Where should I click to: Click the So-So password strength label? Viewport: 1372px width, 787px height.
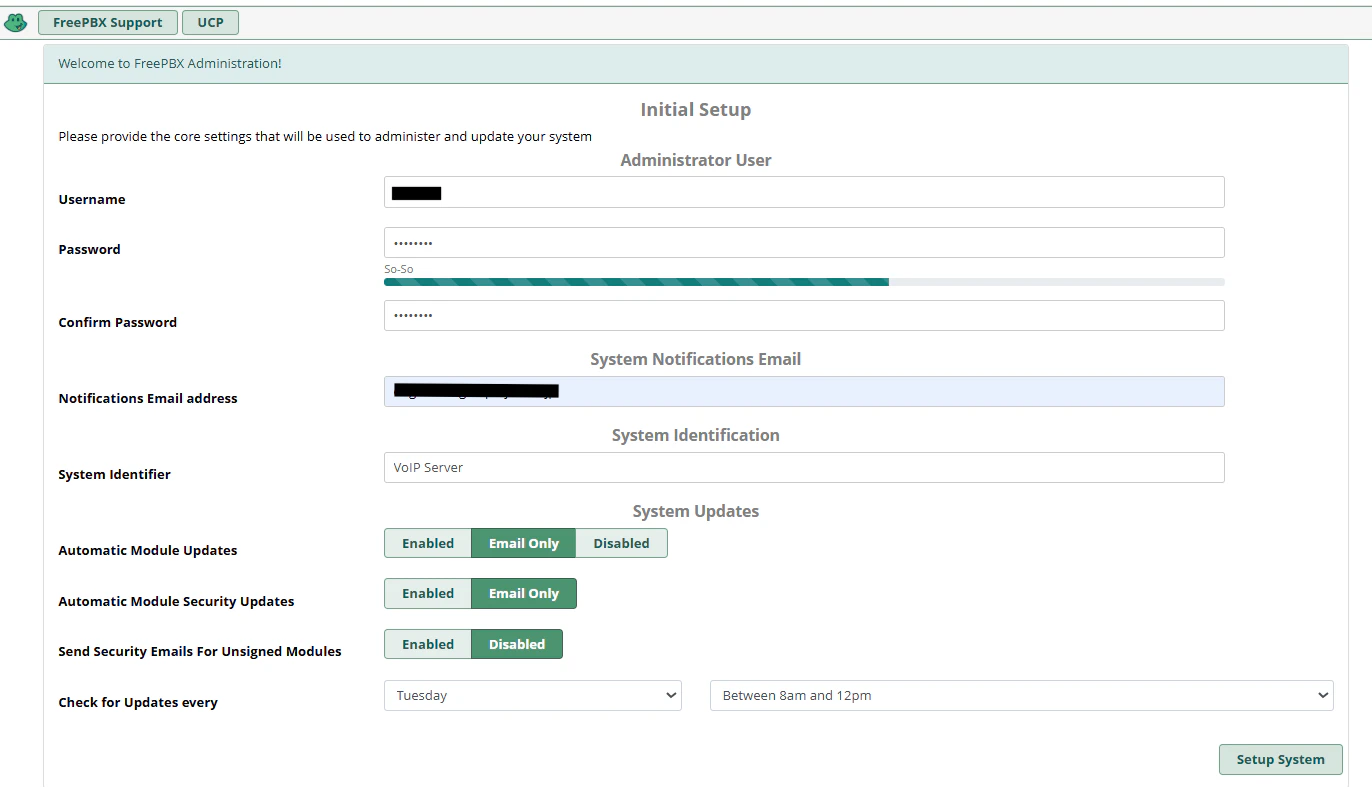398,269
